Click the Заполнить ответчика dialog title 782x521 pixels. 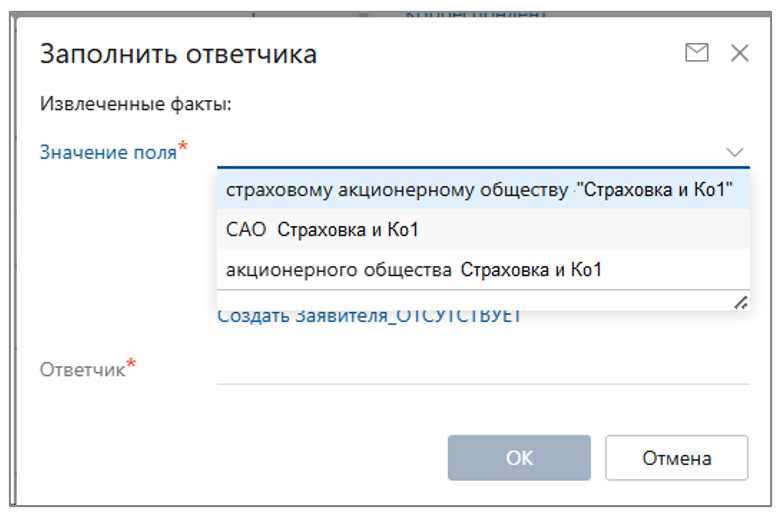[x=178, y=54]
